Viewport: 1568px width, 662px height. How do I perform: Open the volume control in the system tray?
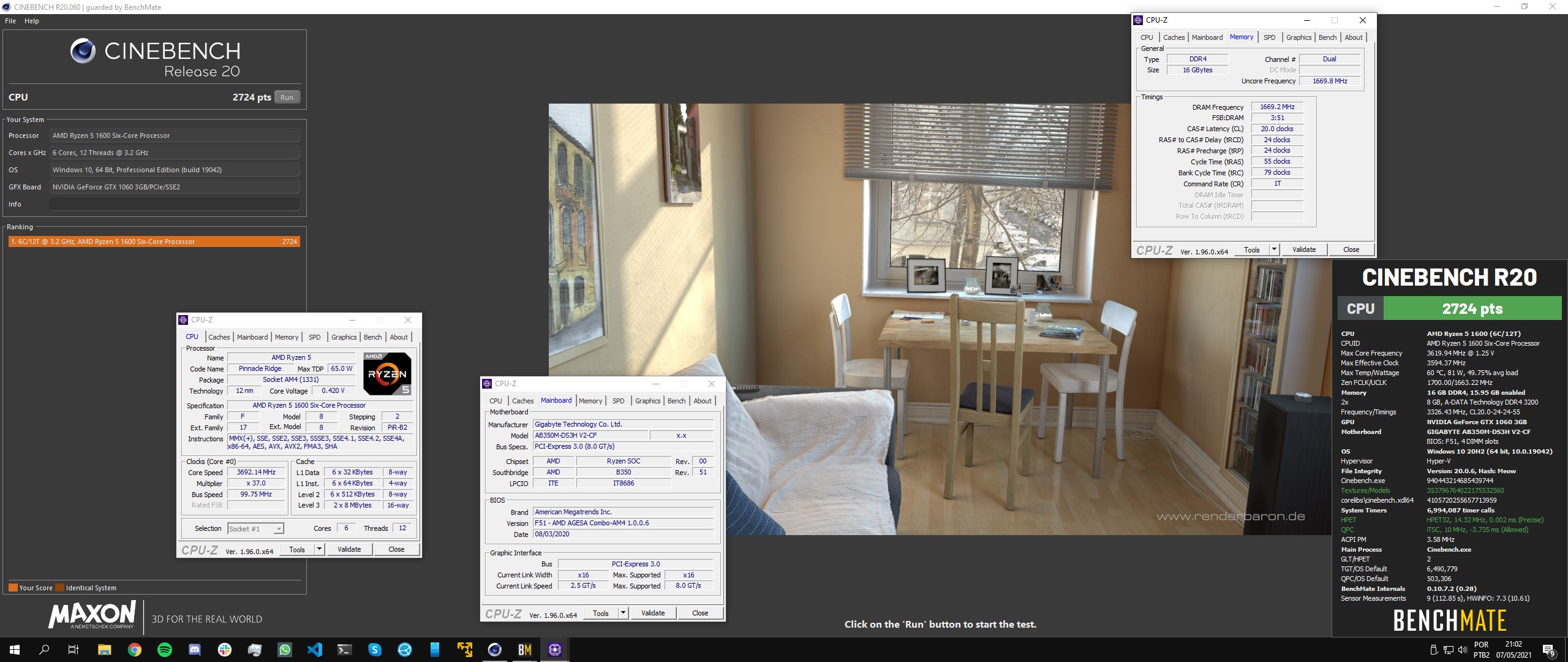tap(1463, 650)
